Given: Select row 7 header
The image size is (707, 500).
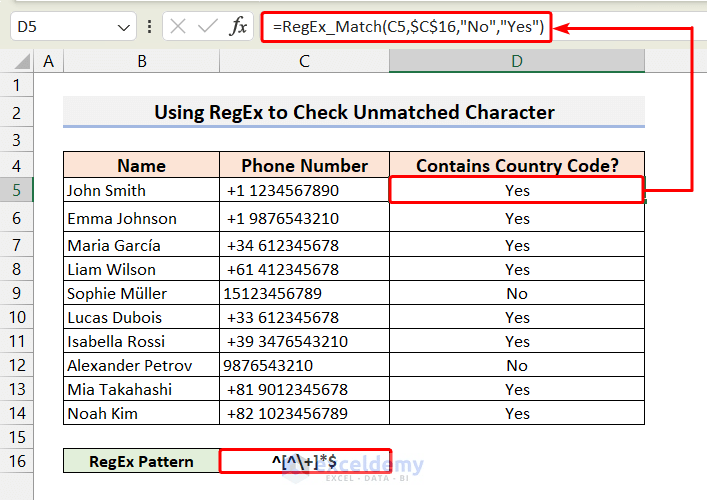Looking at the screenshot, I should (x=17, y=245).
